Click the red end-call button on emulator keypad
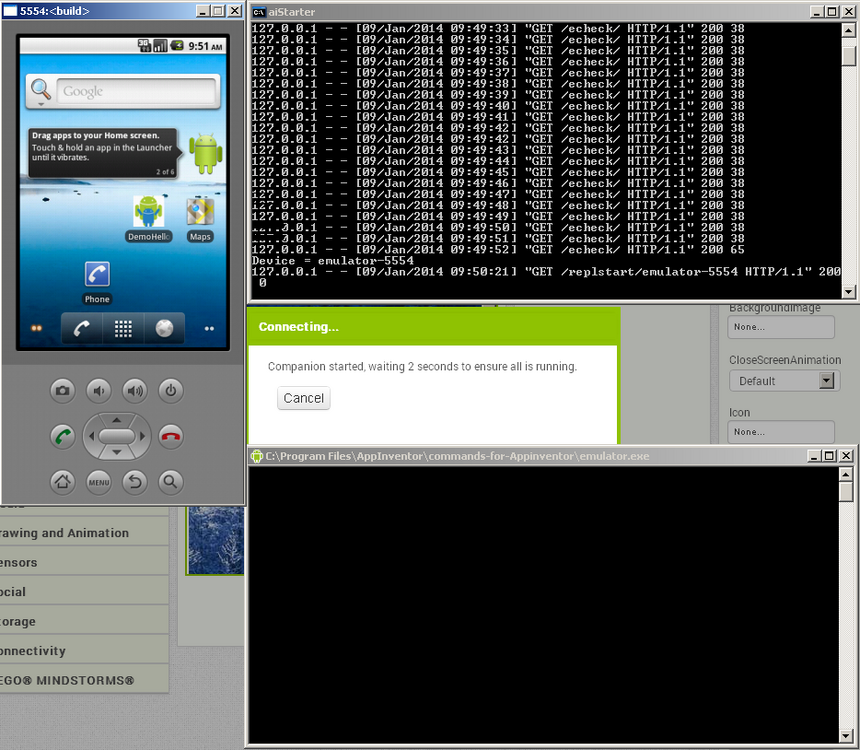The image size is (860, 750). [171, 437]
